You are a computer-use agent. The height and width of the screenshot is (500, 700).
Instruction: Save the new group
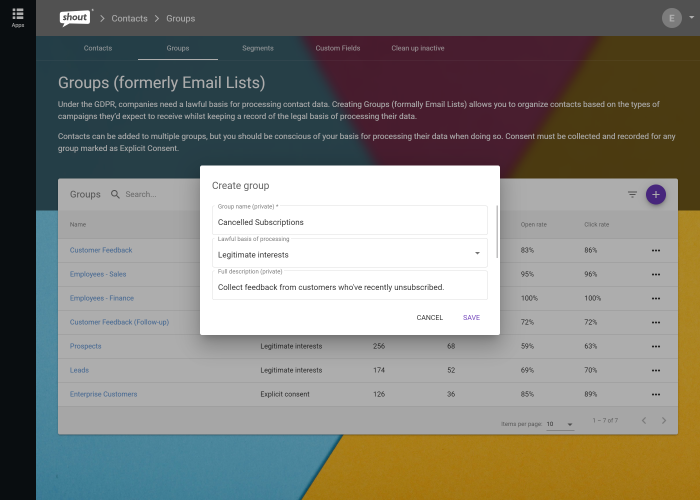click(x=471, y=317)
